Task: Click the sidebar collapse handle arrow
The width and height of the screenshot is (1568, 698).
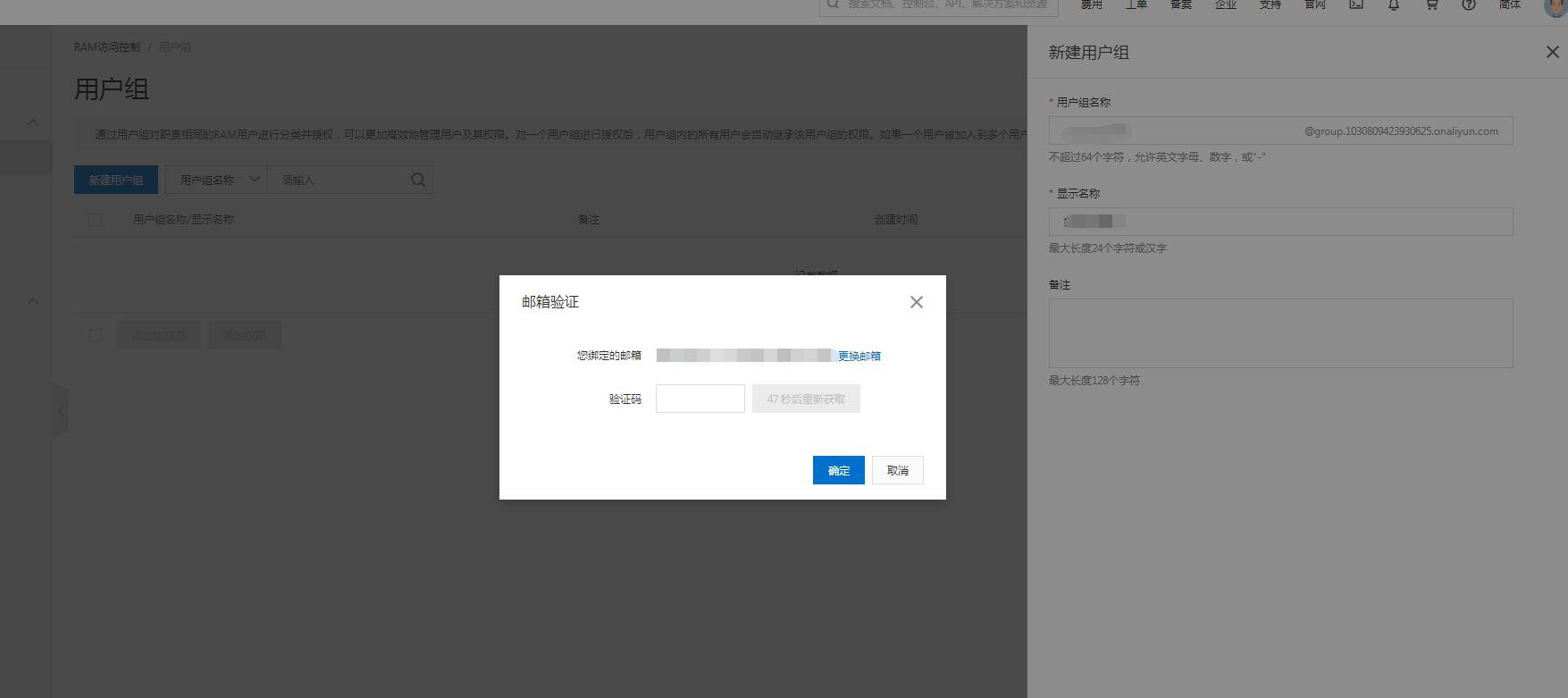Action: point(60,411)
